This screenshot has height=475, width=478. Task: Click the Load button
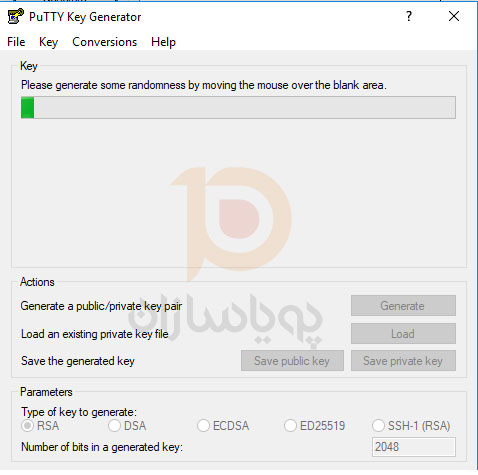403,334
